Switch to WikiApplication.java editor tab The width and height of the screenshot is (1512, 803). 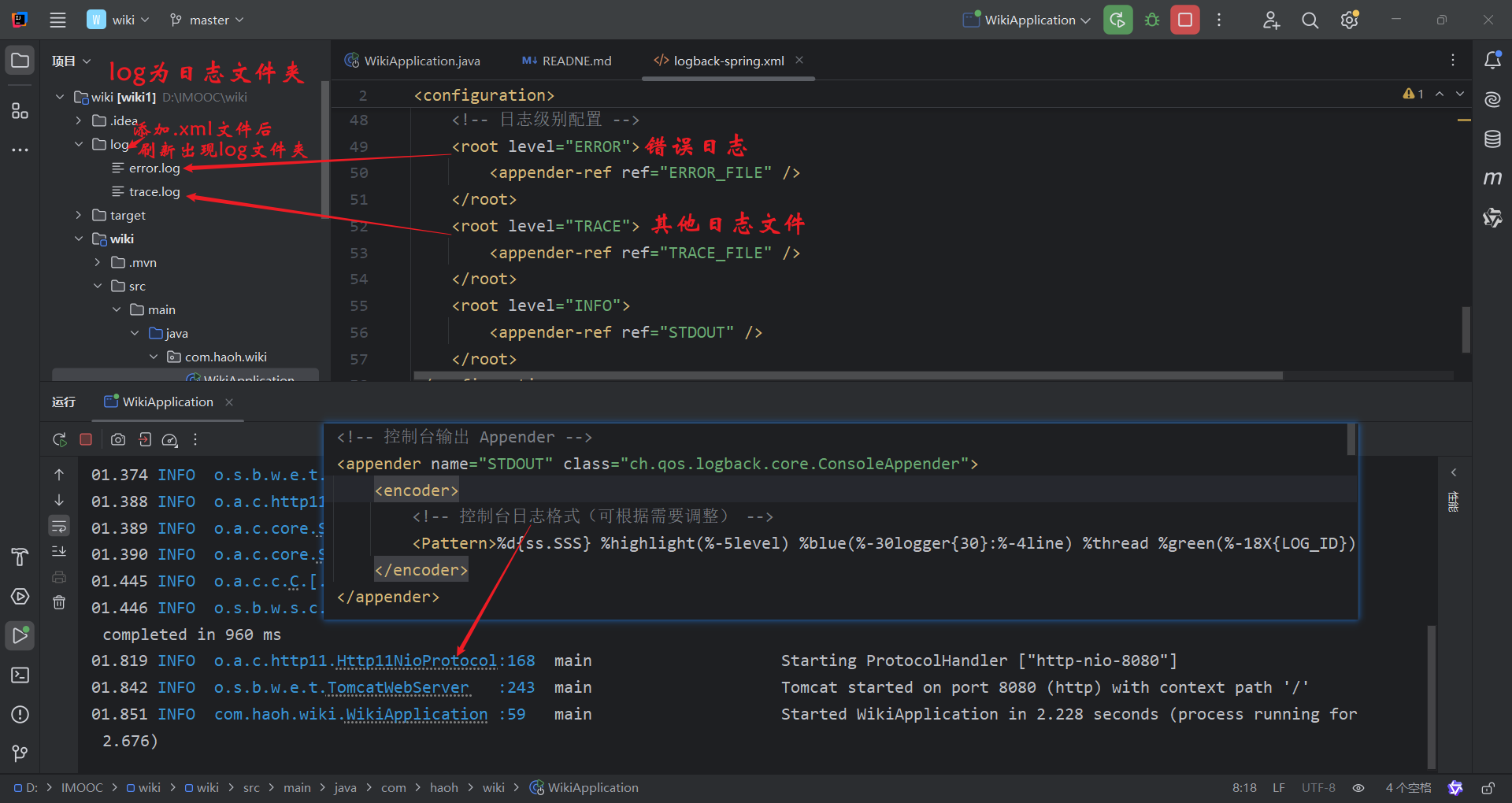click(413, 61)
